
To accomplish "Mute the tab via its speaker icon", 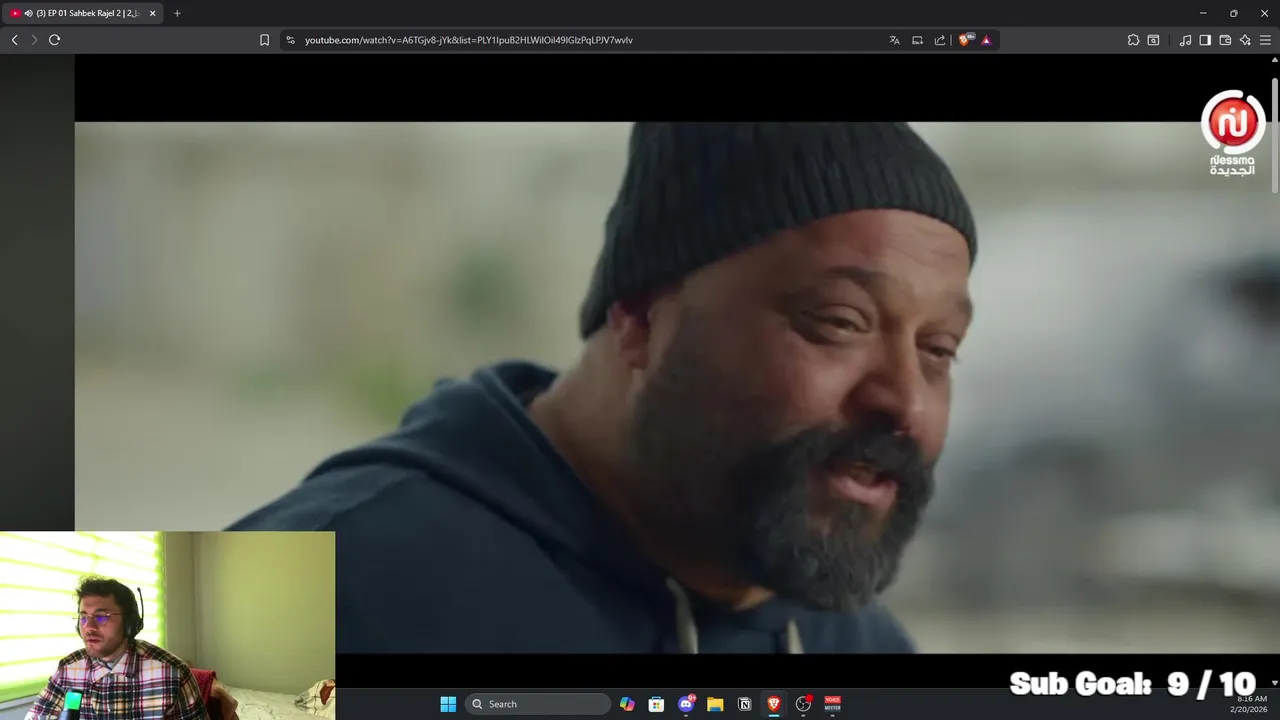I will 28,13.
